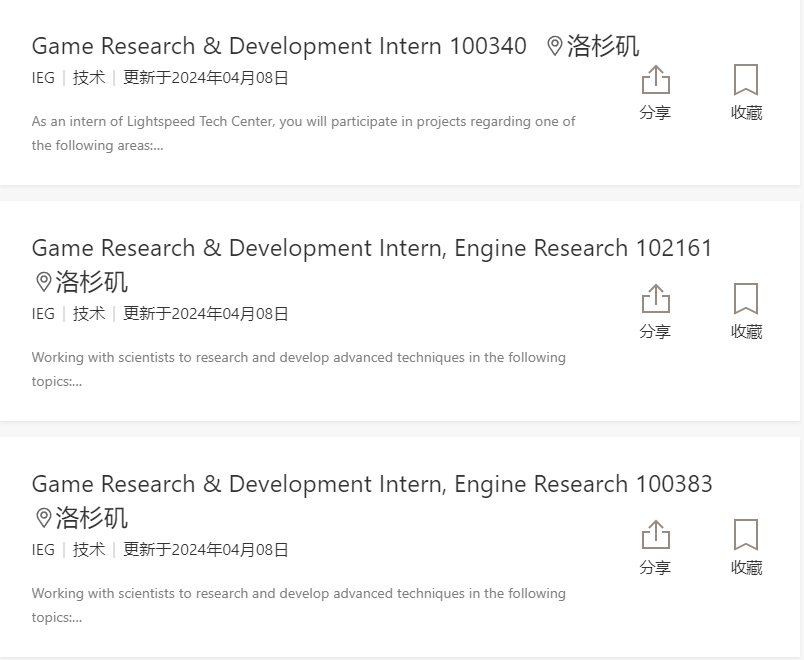Screen dimensions: 804x660
Task: Click IEG tag on job 102161
Action: pyautogui.click(x=43, y=314)
